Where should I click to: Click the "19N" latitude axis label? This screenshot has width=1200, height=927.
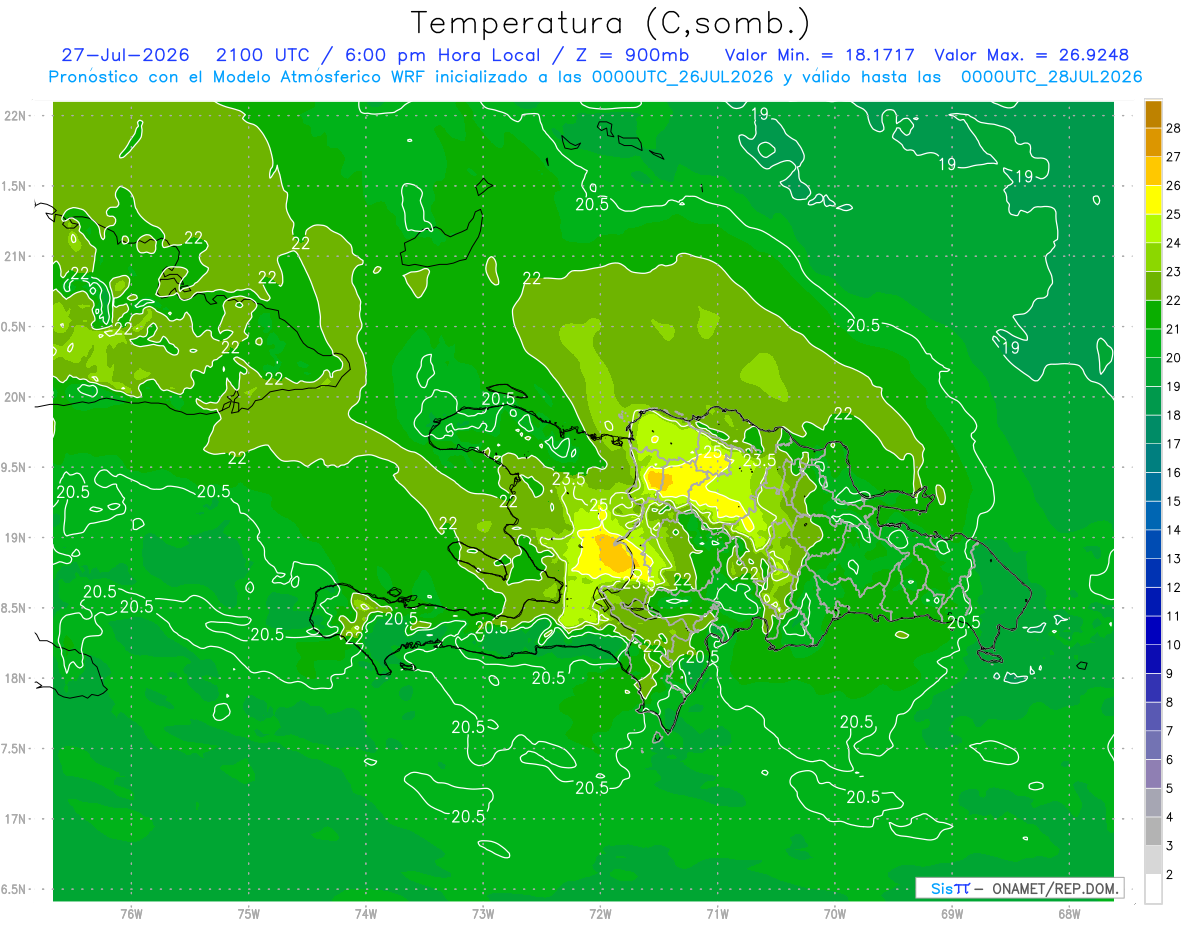point(17,538)
